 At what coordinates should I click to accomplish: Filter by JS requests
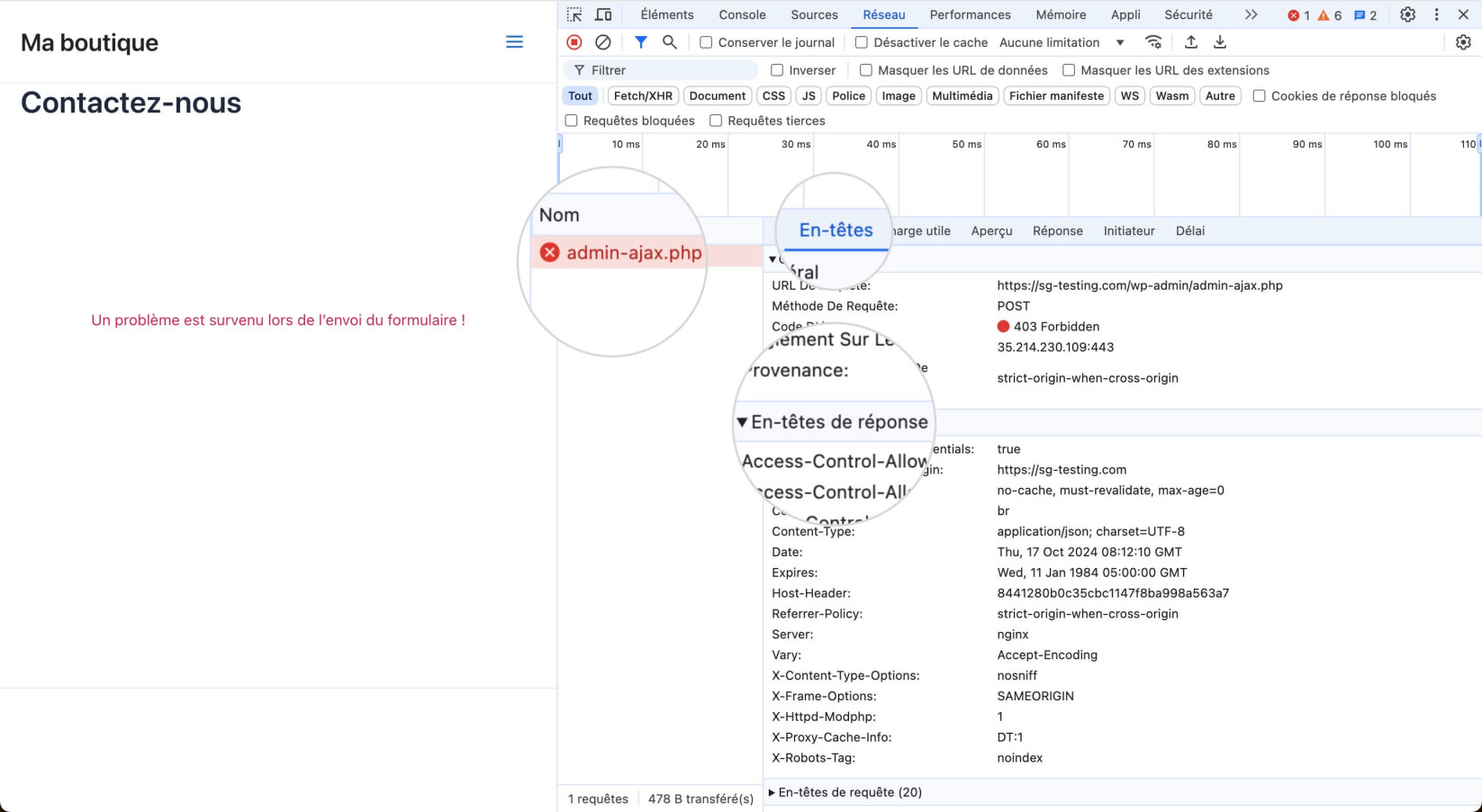pyautogui.click(x=809, y=95)
